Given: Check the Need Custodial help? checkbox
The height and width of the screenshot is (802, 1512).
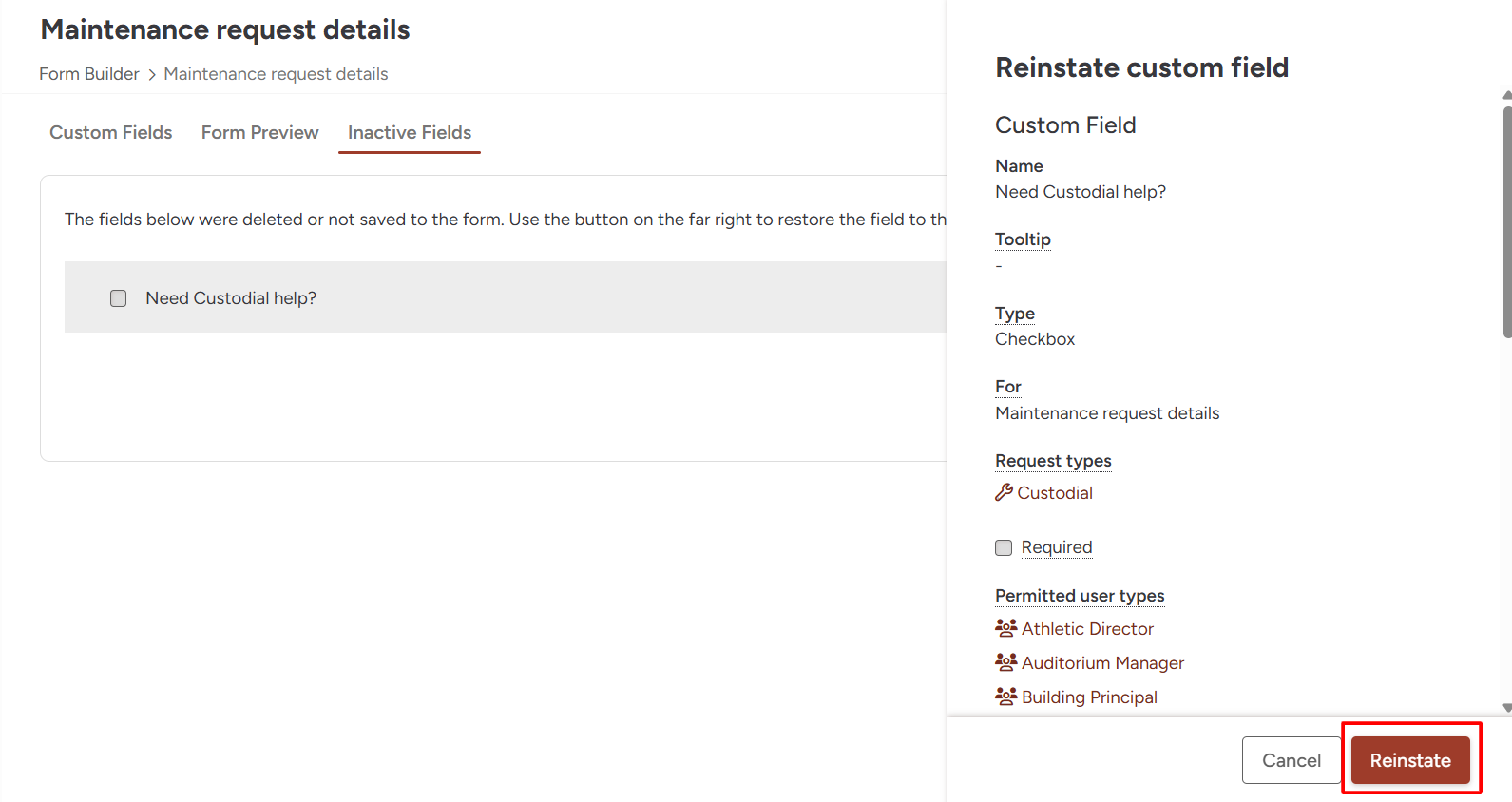Looking at the screenshot, I should click(x=119, y=298).
